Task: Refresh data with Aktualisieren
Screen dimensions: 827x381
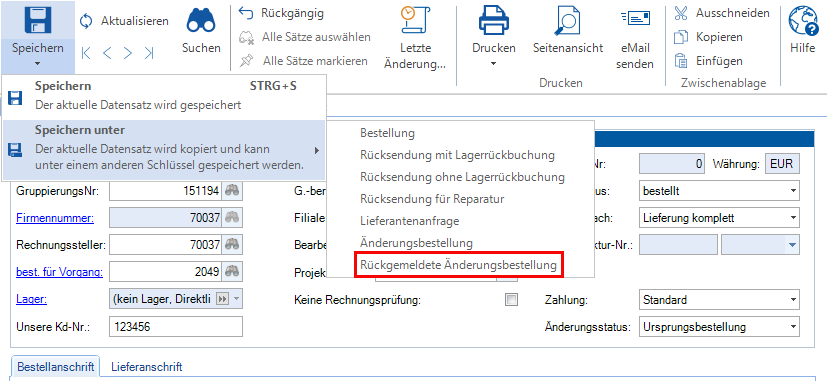Action: pyautogui.click(x=124, y=21)
